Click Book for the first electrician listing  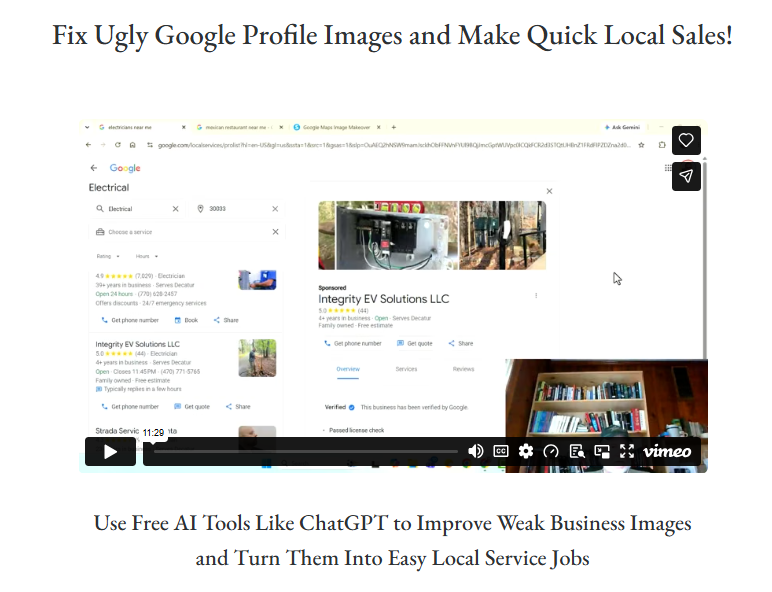pos(186,320)
